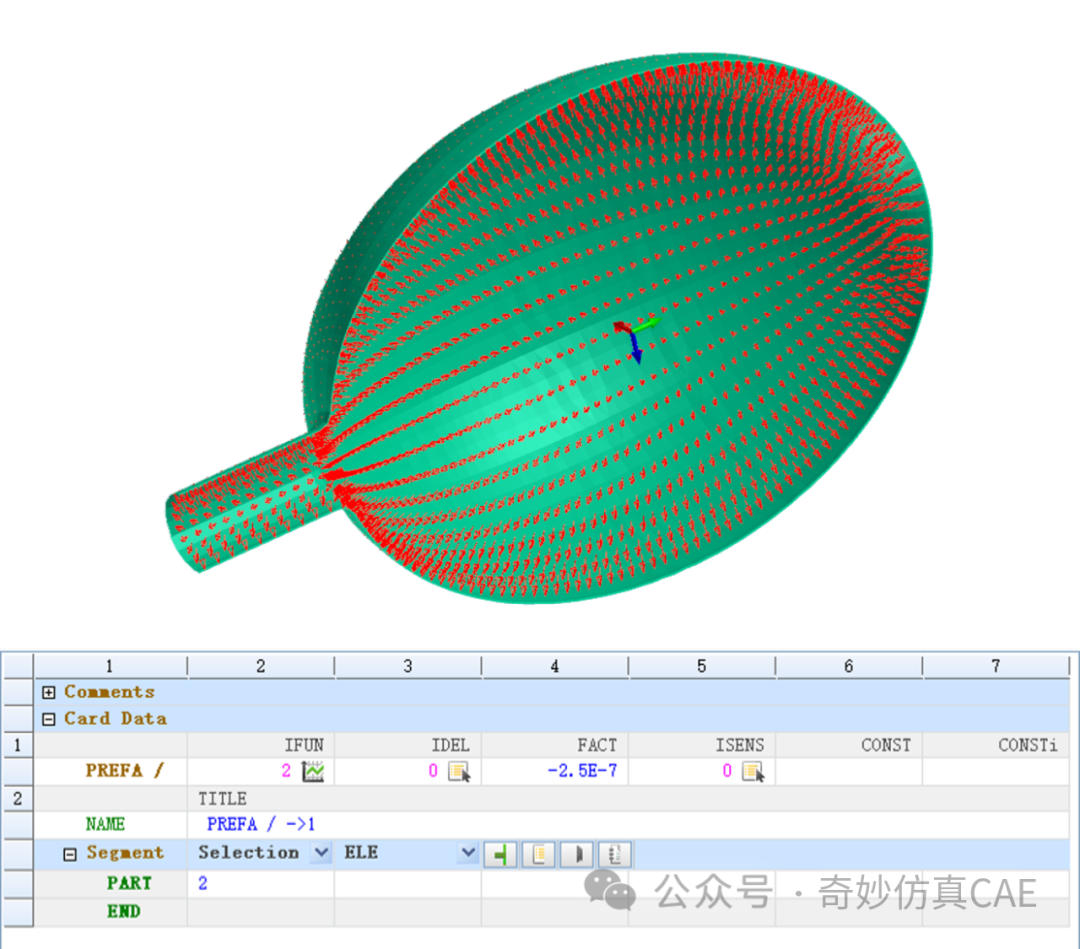Screen dimensions: 1080x949
Task: Edit the ISENS value 0
Action: point(727,771)
